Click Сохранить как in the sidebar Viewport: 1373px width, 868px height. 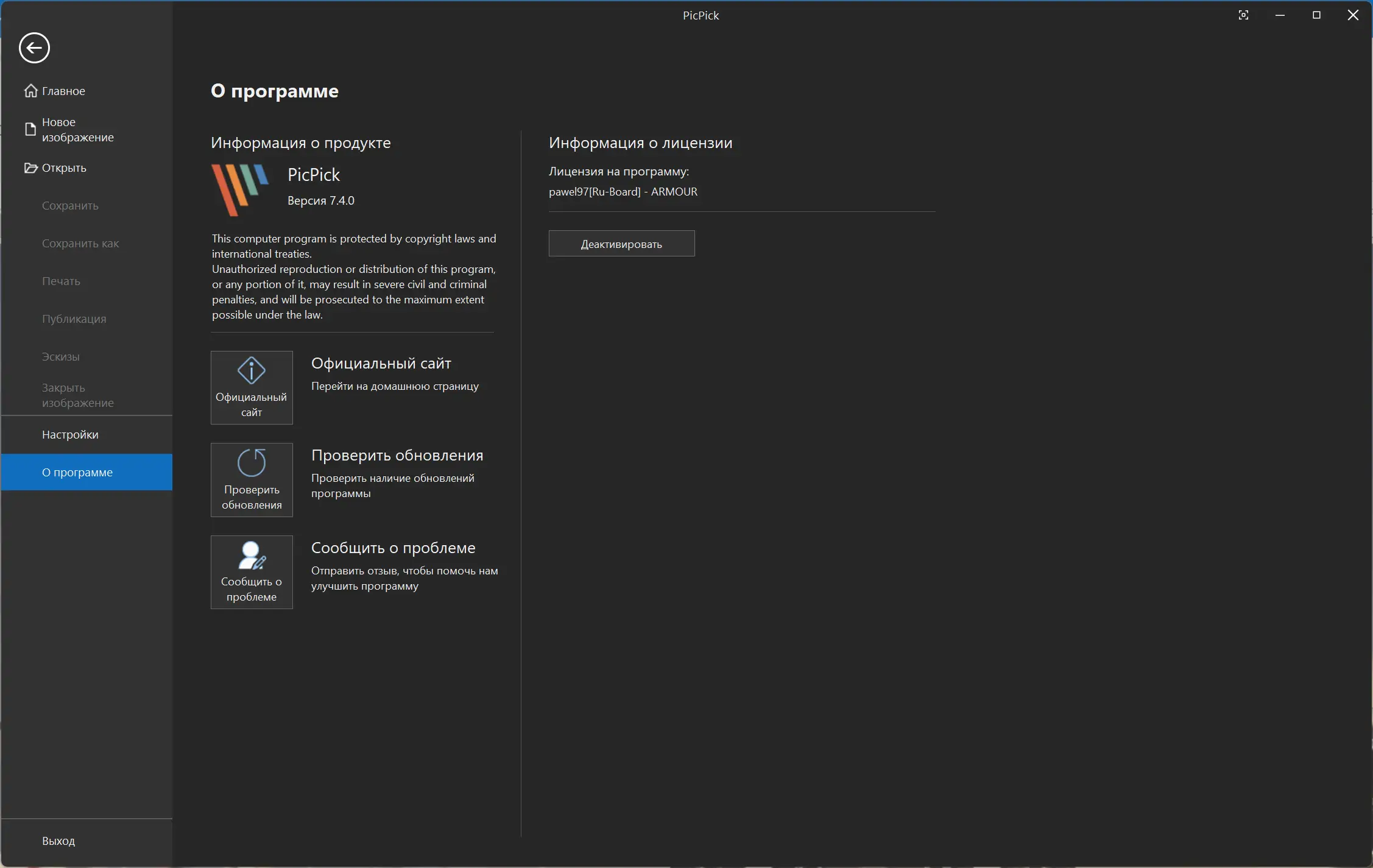[x=80, y=244]
